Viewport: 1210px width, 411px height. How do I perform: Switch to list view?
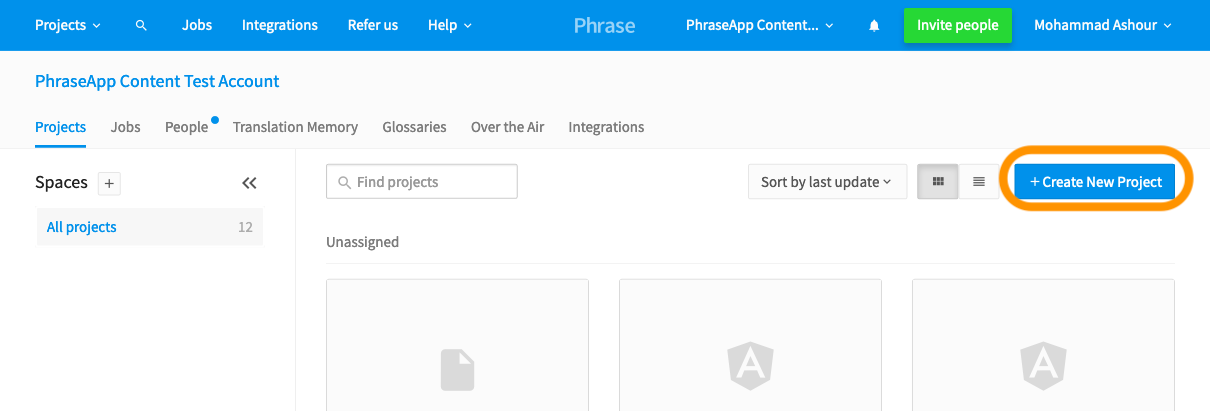pyautogui.click(x=979, y=182)
